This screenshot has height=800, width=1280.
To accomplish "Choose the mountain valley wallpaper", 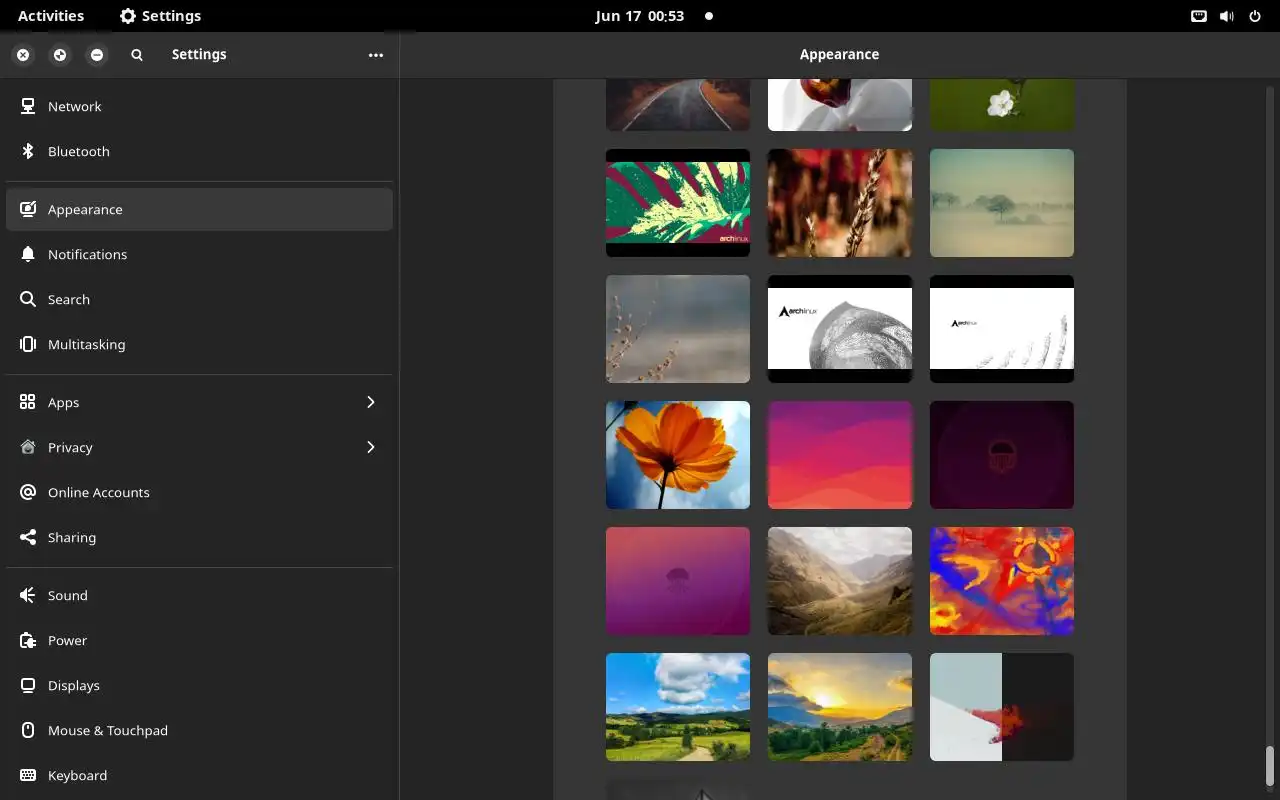I will 840,581.
